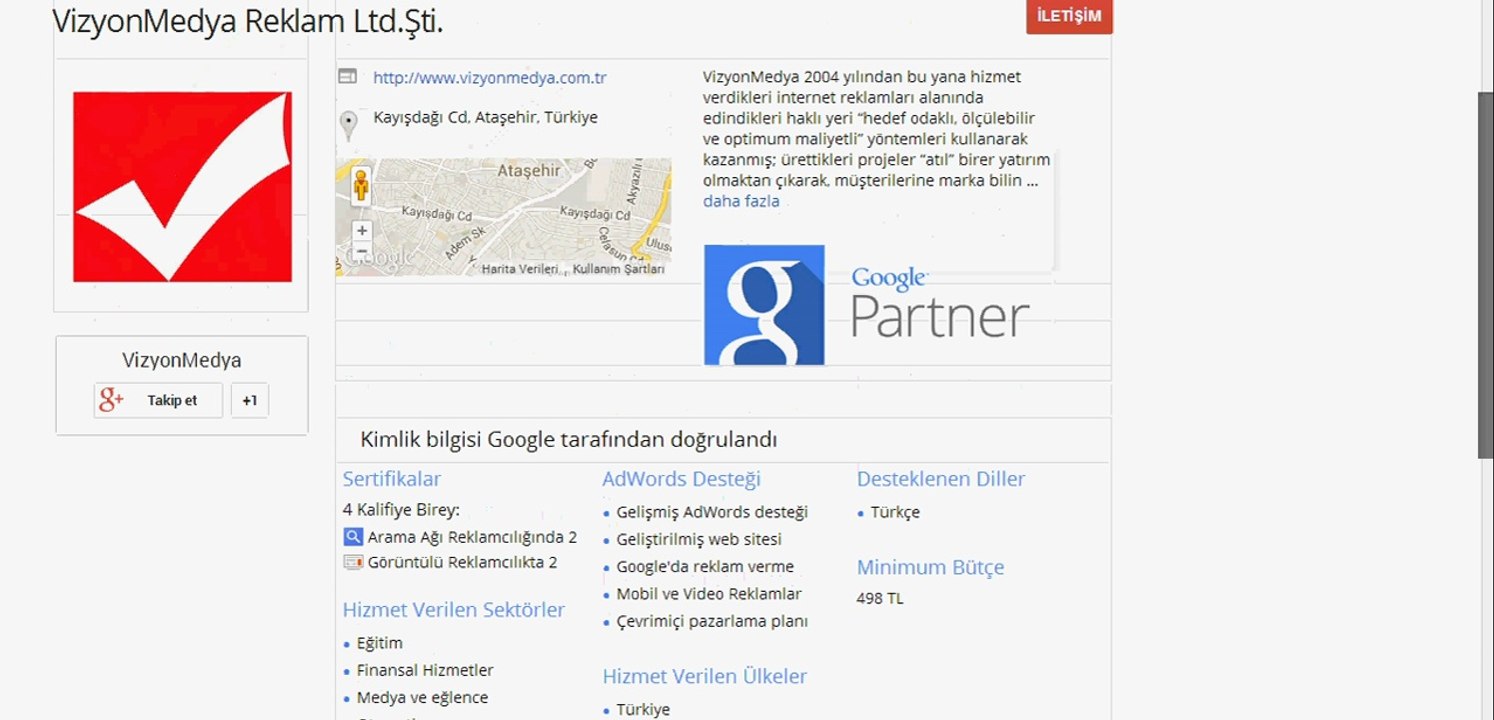Click the 'Sertifikalar' heading
The image size is (1494, 720).
392,479
